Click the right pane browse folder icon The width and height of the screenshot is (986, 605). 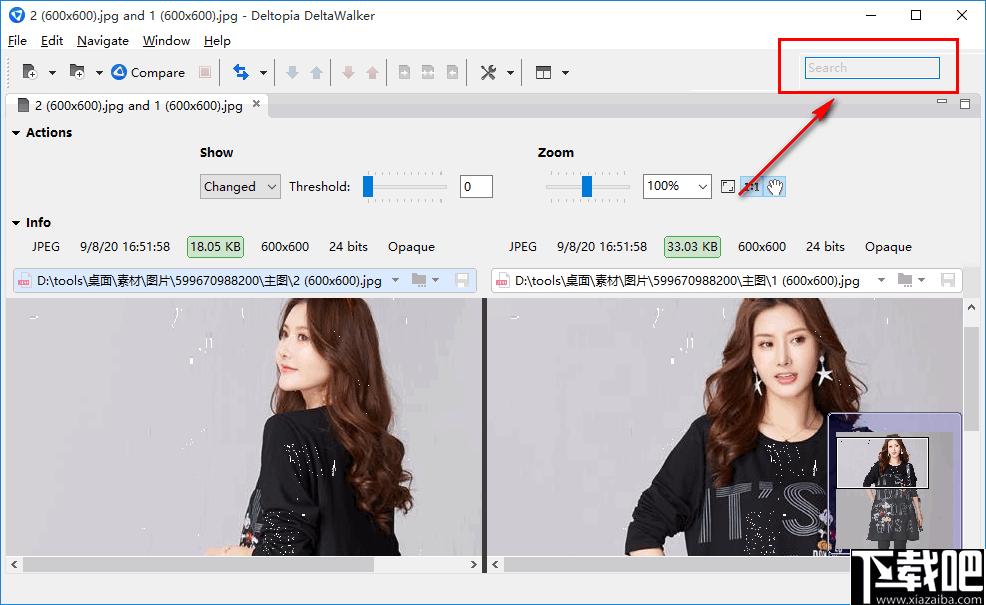(x=905, y=280)
